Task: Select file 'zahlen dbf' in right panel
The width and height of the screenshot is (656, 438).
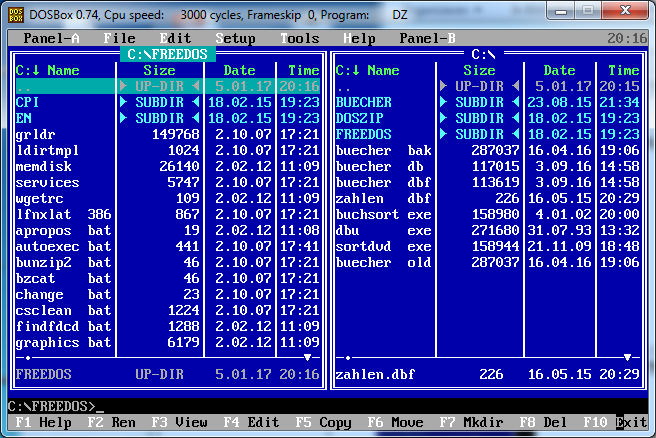Action: pos(488,198)
